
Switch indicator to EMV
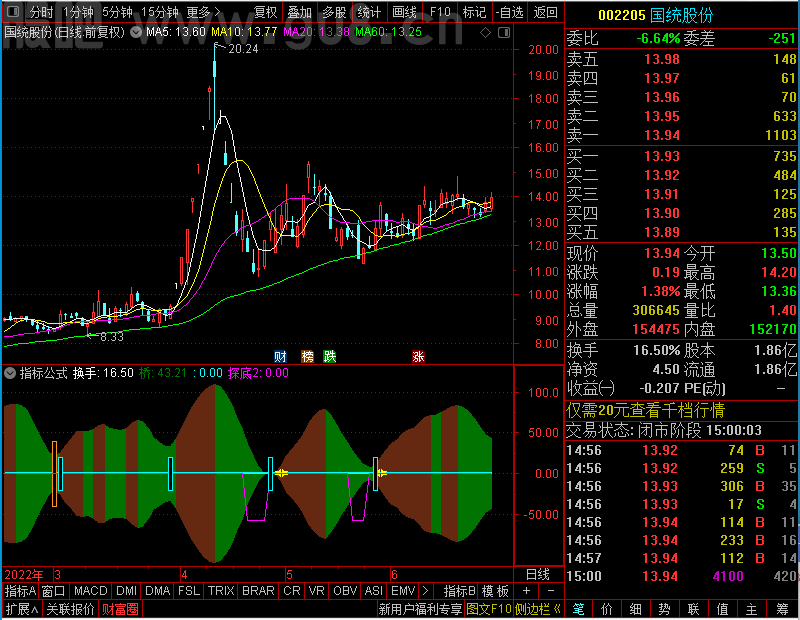pos(403,591)
